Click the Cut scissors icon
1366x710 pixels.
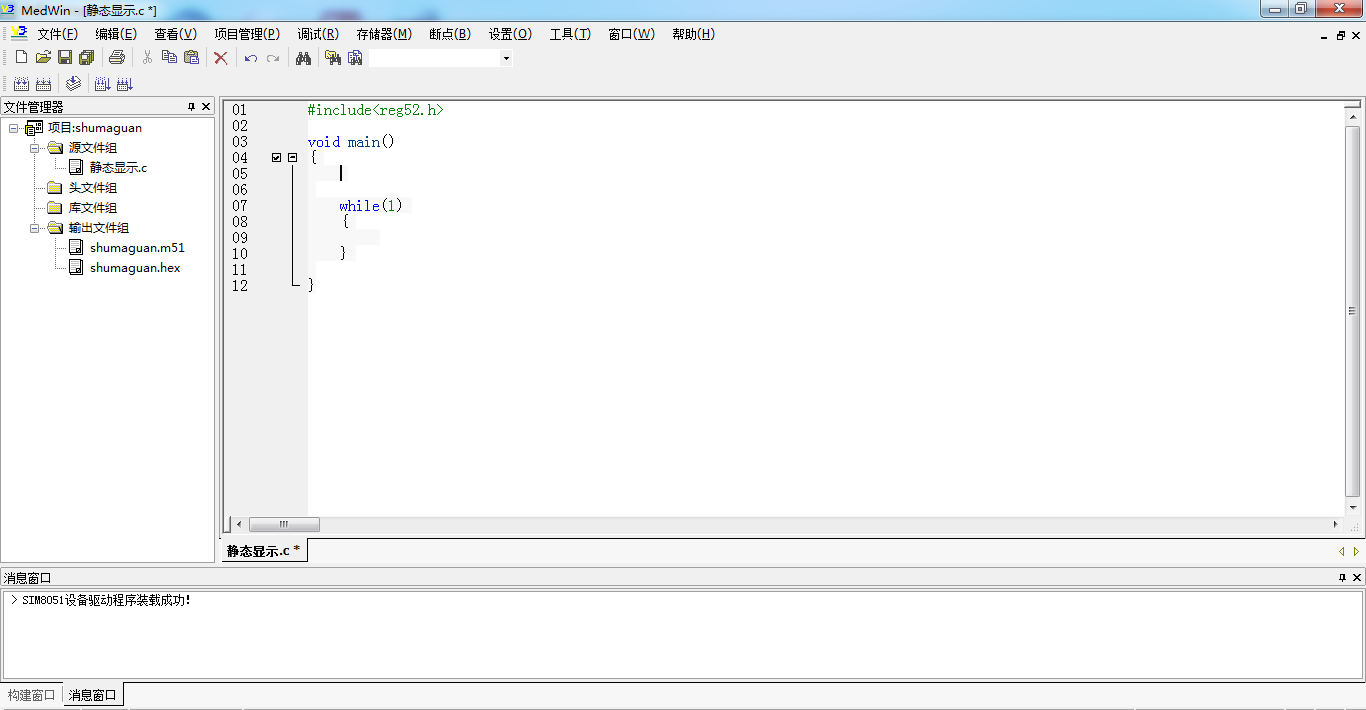pos(147,58)
